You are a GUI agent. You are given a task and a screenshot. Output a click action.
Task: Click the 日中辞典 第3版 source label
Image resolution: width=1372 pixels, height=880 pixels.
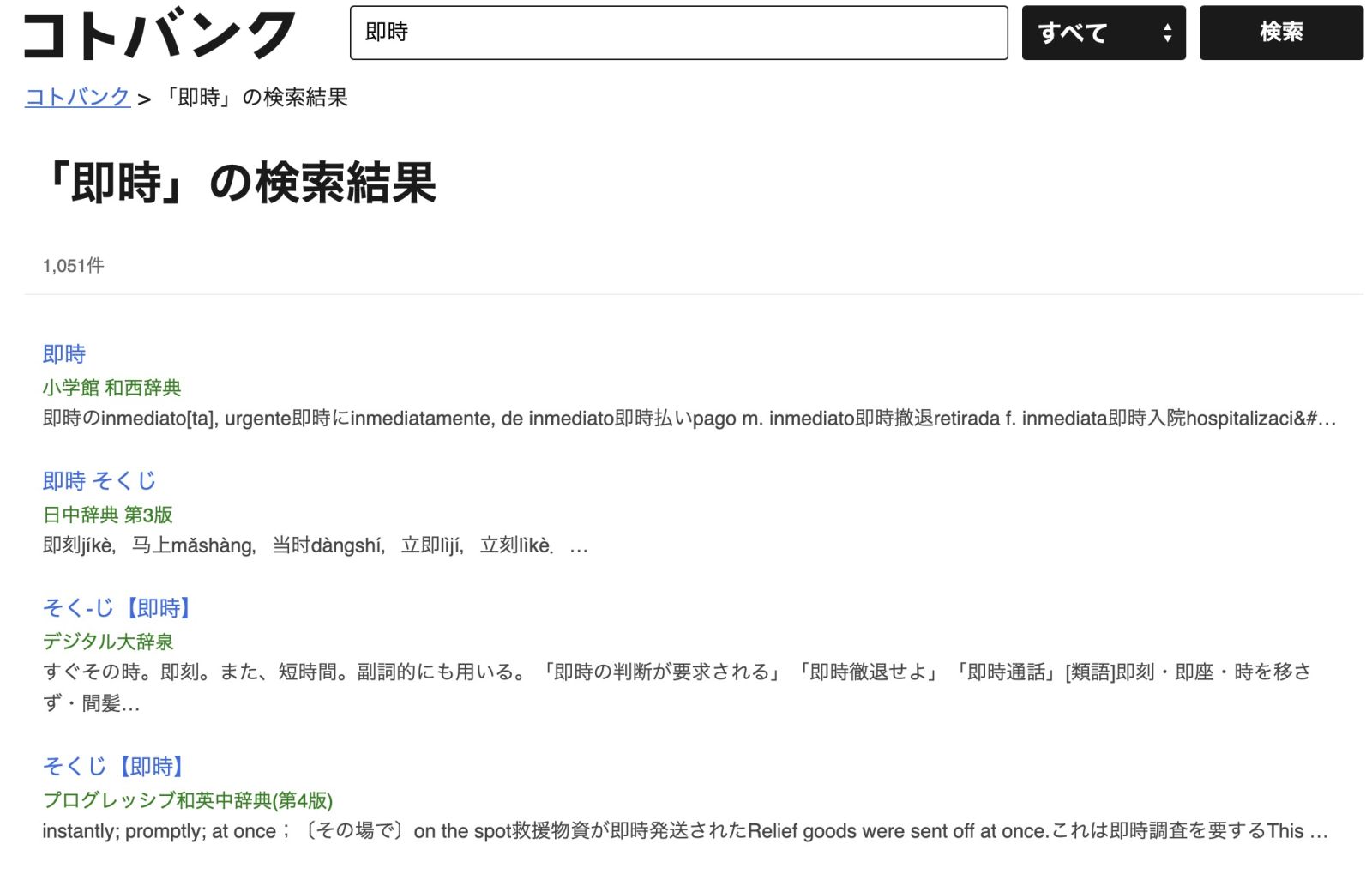pyautogui.click(x=107, y=515)
